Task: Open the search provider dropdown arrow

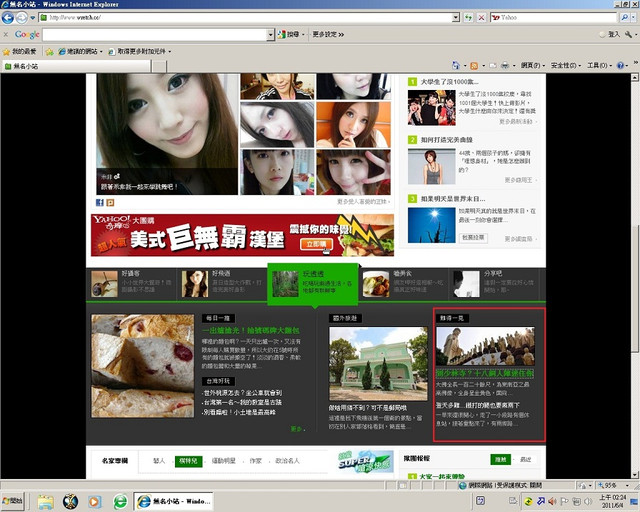Action: point(633,18)
